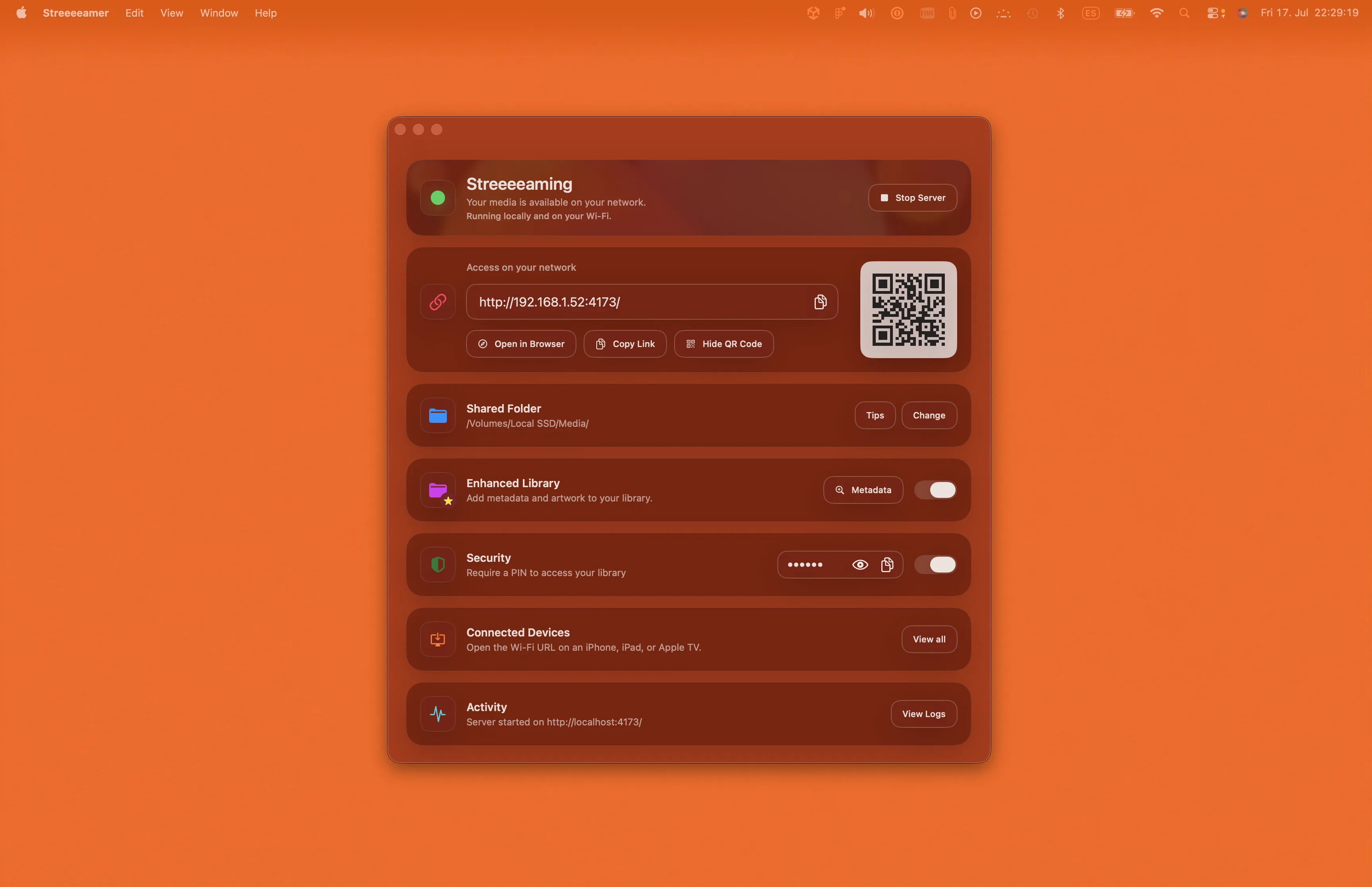Click View Logs
The width and height of the screenshot is (1372, 887).
pyautogui.click(x=923, y=714)
